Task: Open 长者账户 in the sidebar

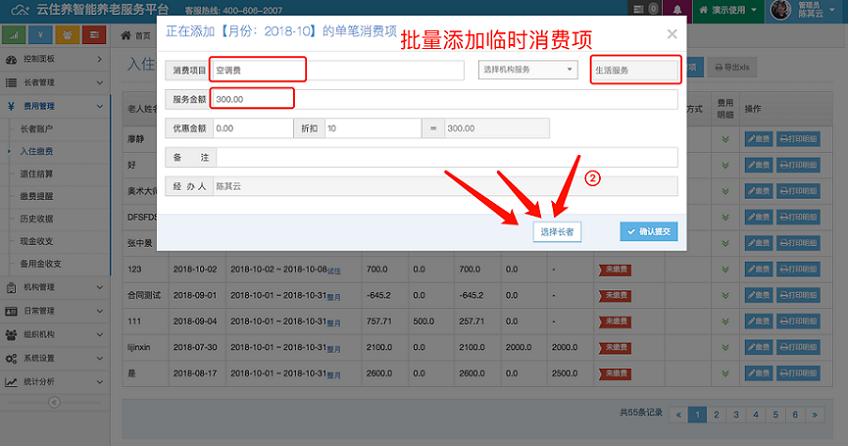Action: [x=38, y=129]
